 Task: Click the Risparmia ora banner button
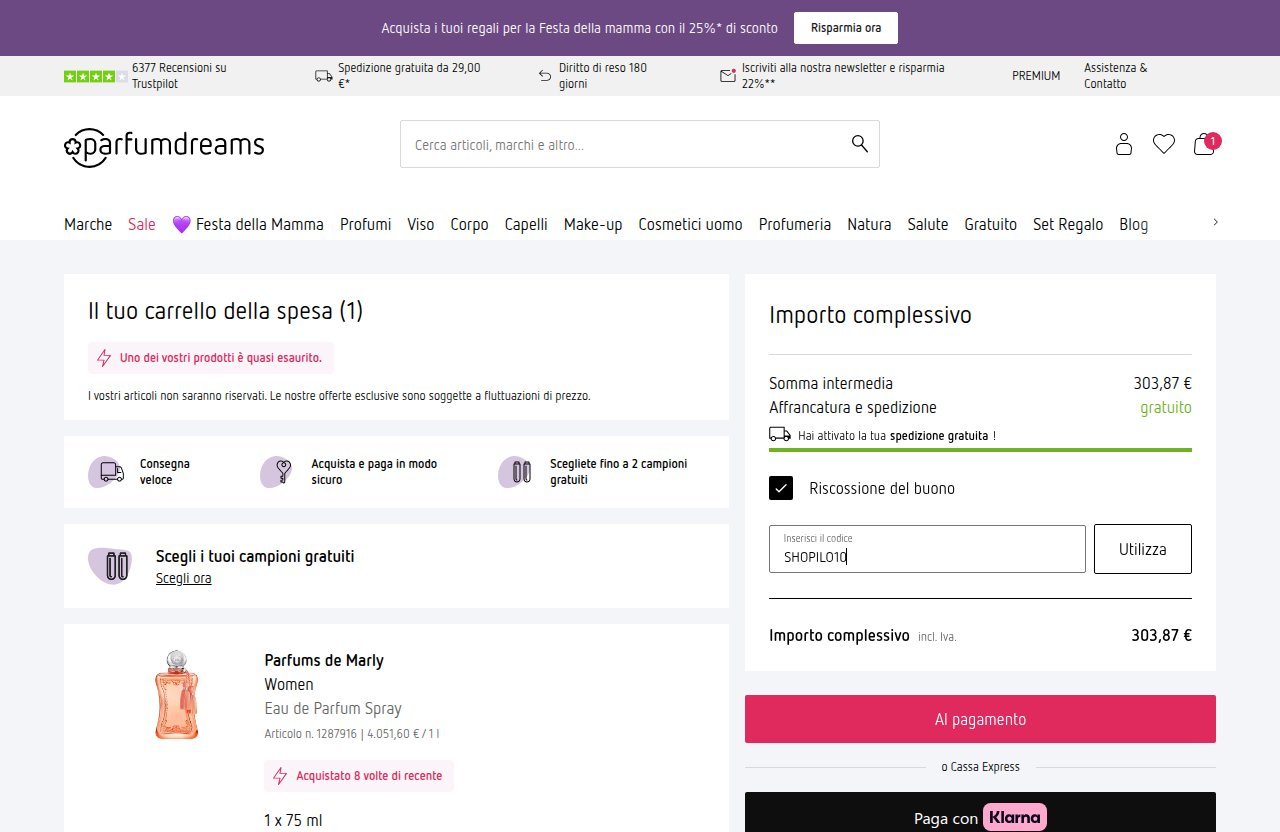[x=846, y=28]
